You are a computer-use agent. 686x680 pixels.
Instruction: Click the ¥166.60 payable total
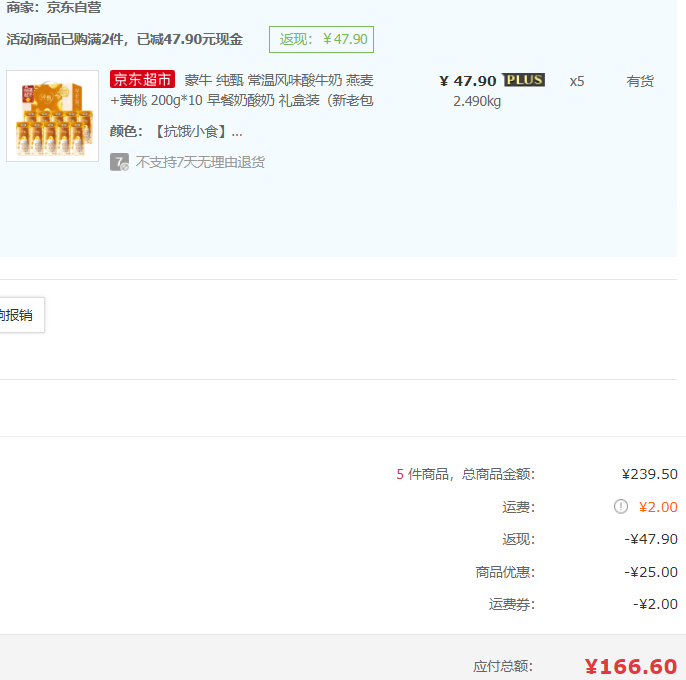631,666
